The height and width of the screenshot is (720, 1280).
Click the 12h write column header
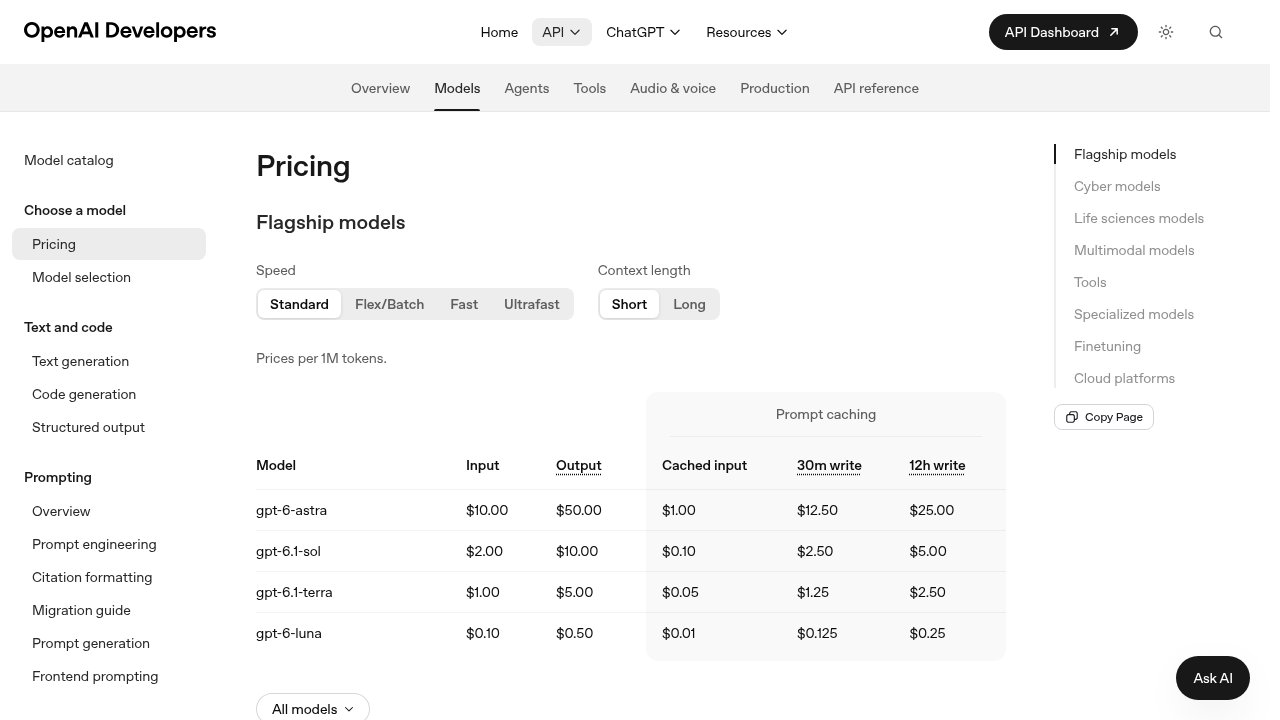937,465
